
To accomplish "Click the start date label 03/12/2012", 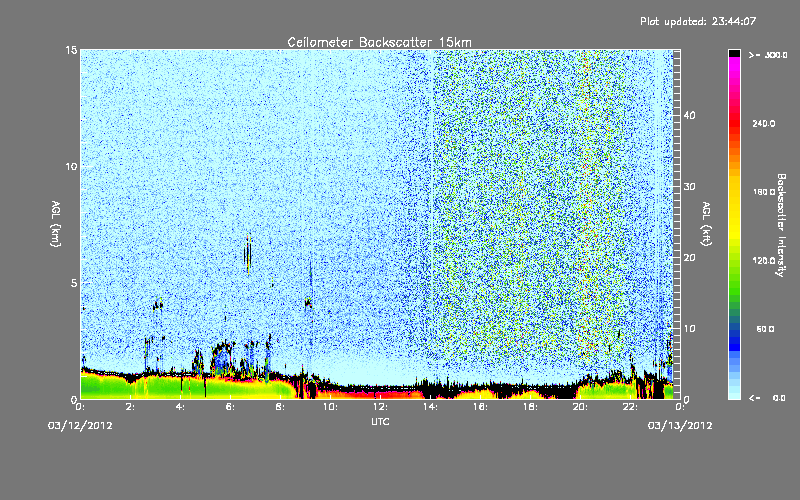I will [x=80, y=426].
